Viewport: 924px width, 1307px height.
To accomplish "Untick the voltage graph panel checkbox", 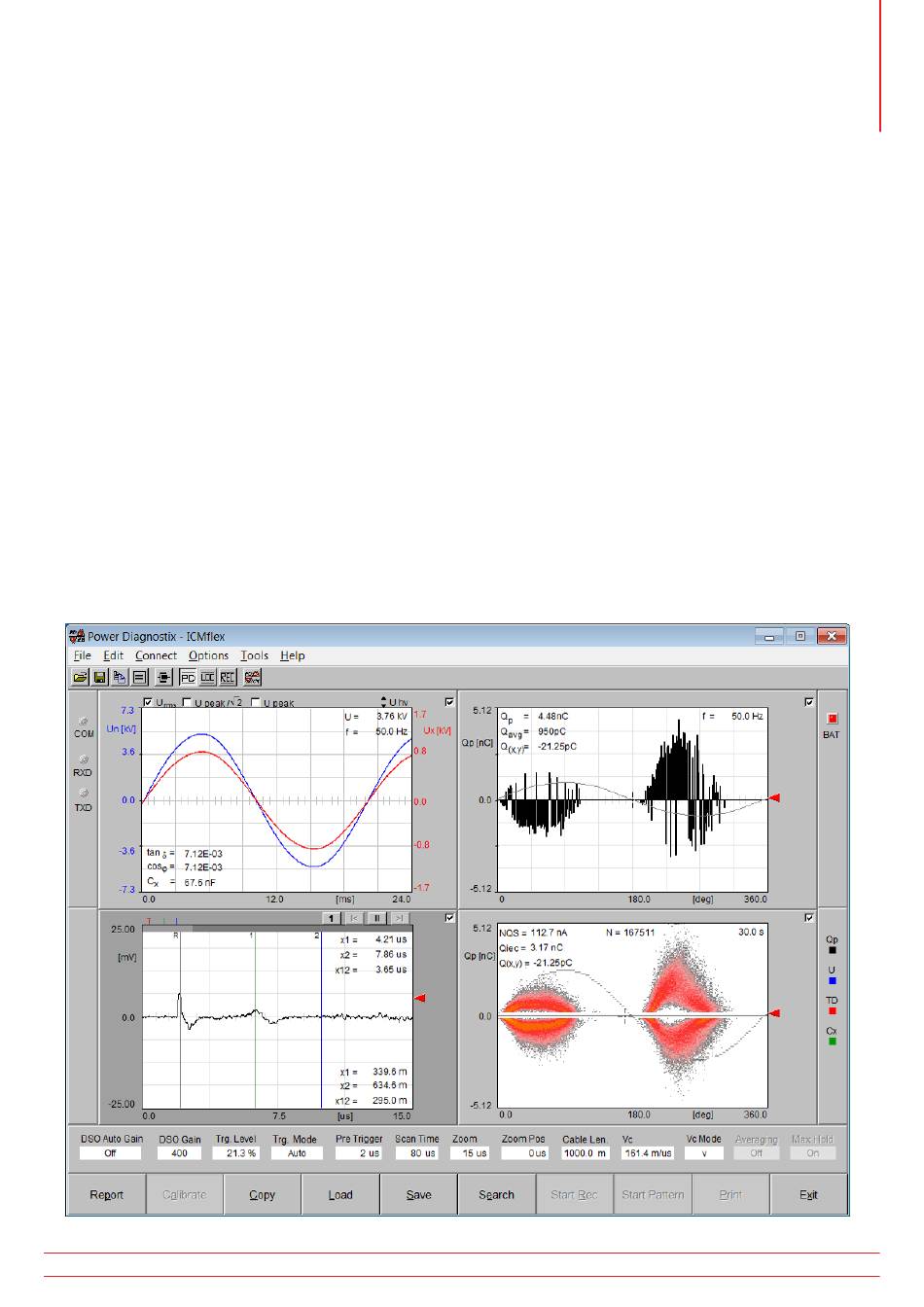I will click(449, 701).
